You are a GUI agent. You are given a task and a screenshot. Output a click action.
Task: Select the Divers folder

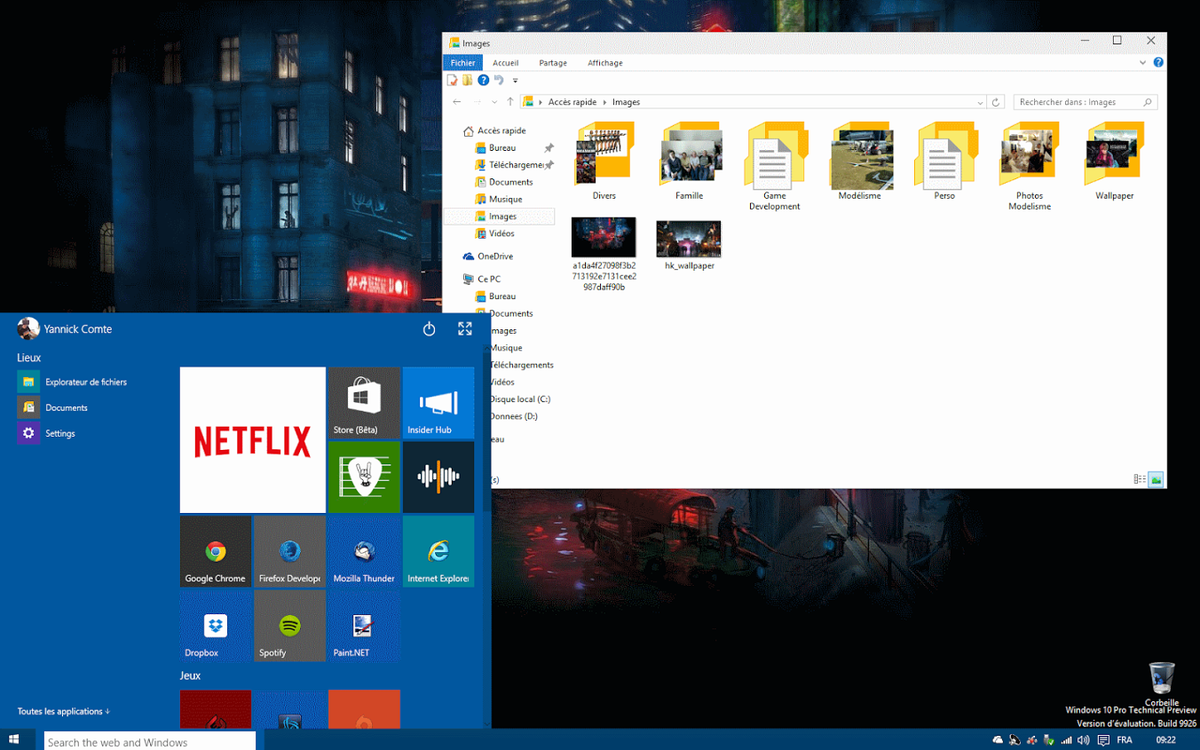pos(604,163)
